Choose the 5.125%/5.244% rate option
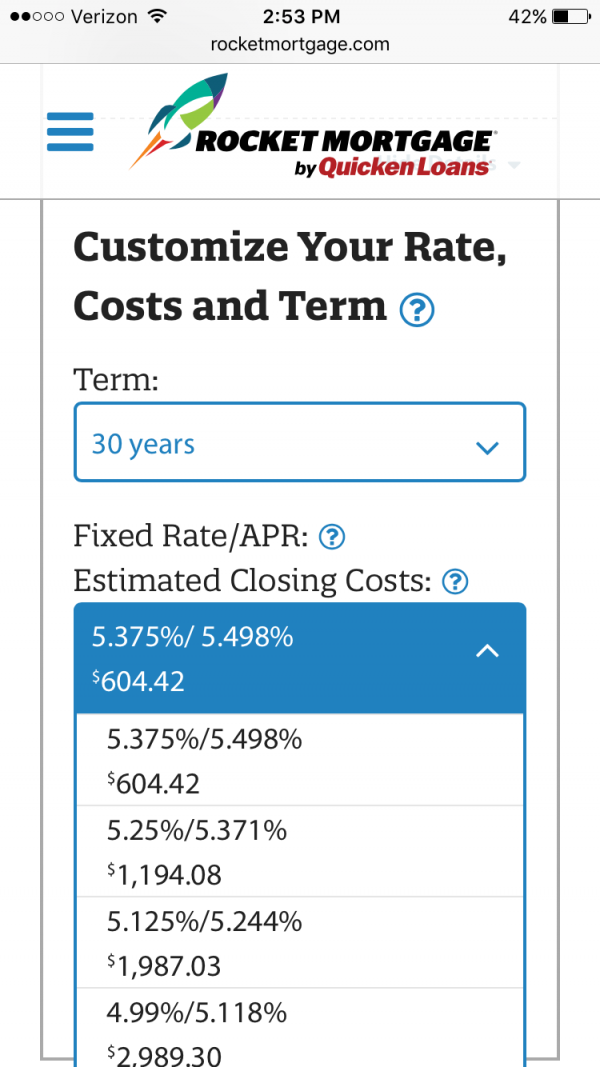 point(299,943)
